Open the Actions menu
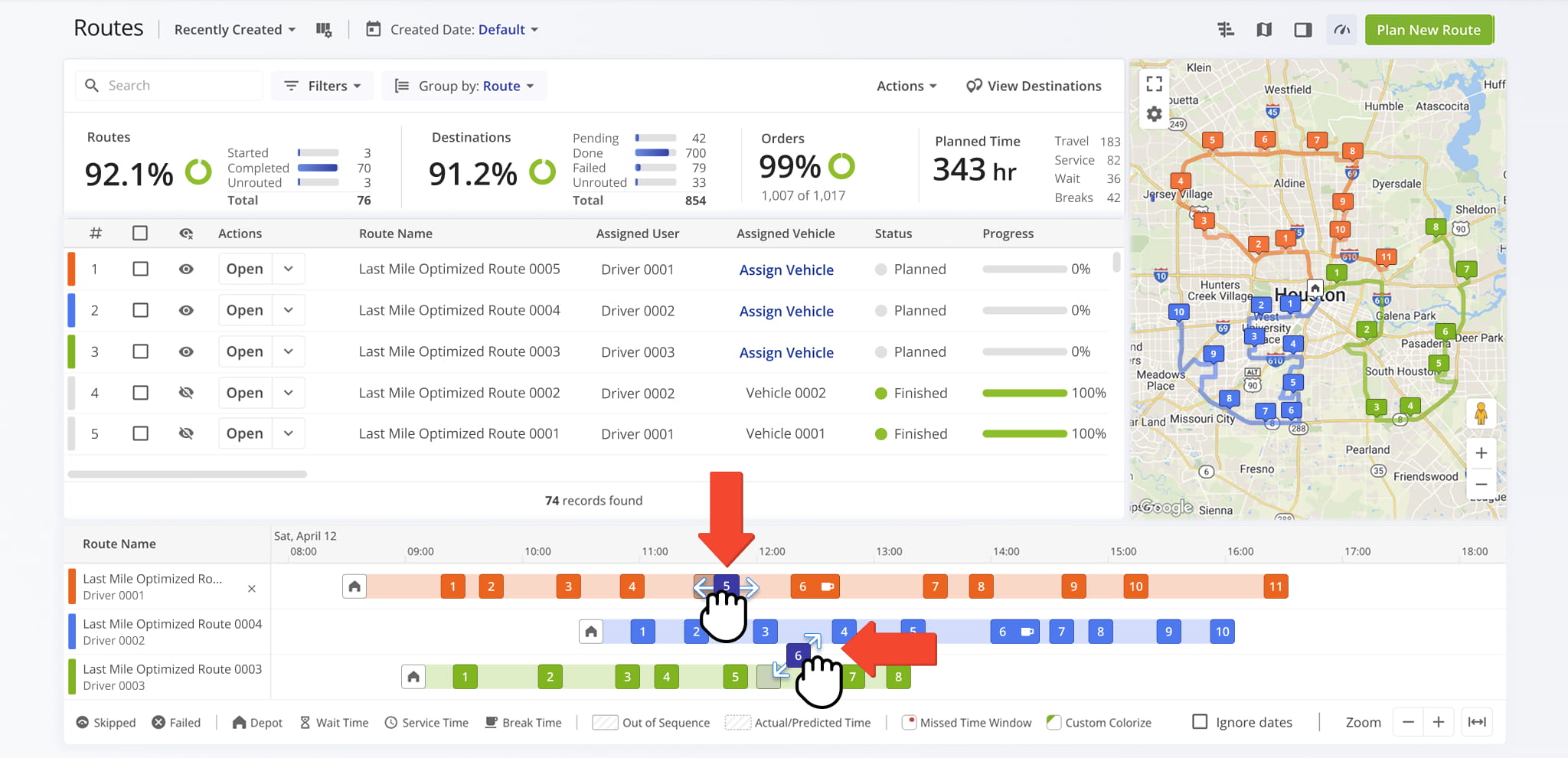The width and height of the screenshot is (1568, 758). pyautogui.click(x=906, y=86)
